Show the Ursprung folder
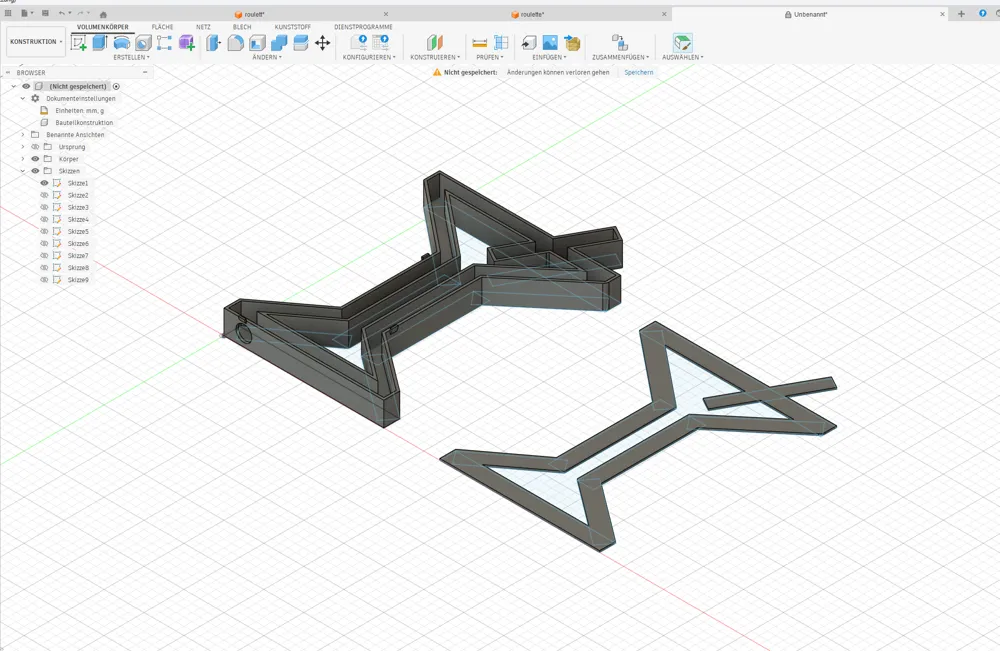1000x651 pixels. tap(35, 147)
